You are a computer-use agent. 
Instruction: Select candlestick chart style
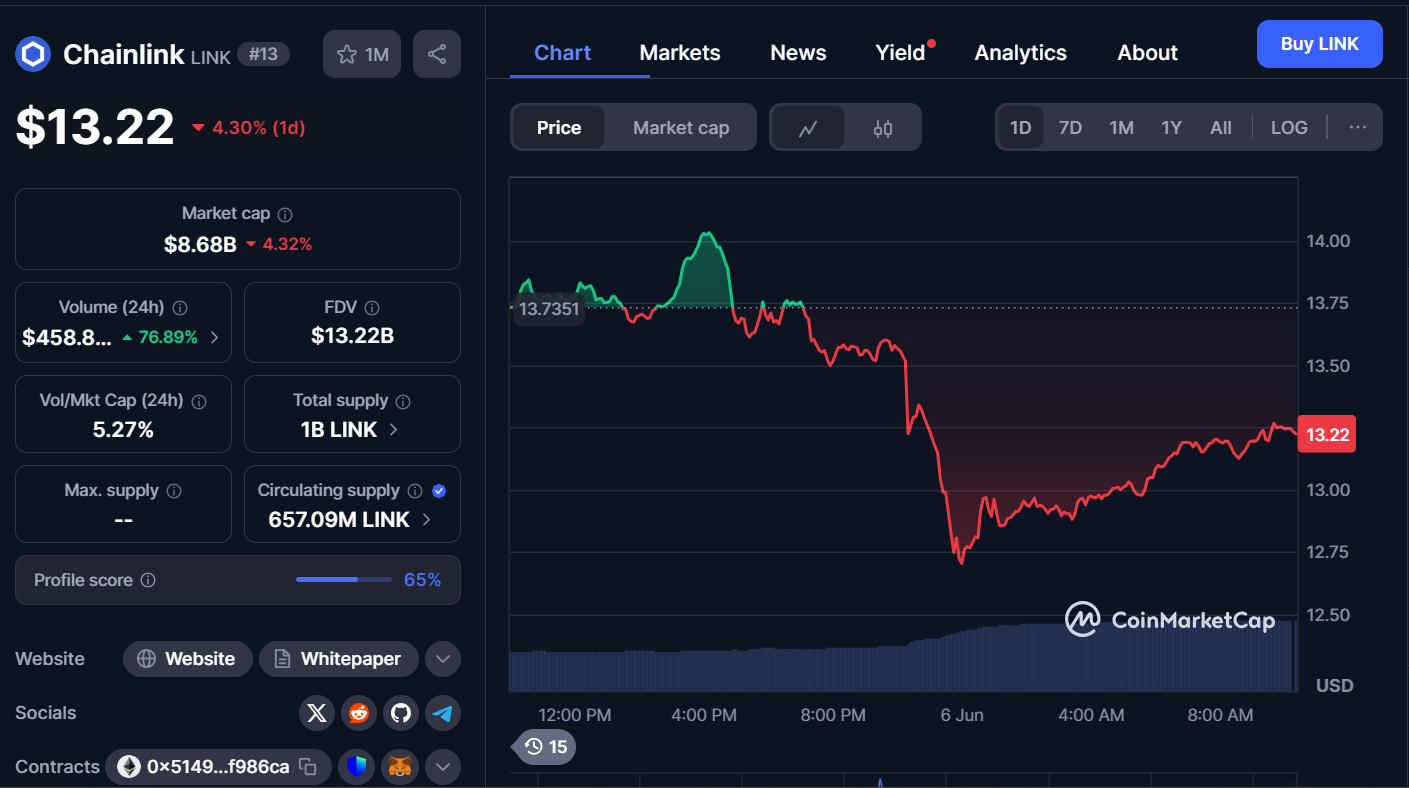(x=882, y=127)
